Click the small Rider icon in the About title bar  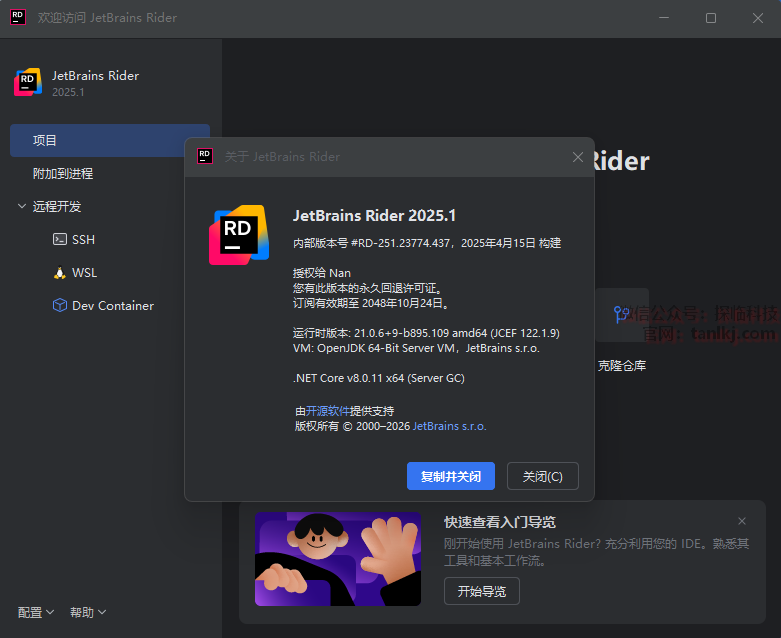pos(205,156)
